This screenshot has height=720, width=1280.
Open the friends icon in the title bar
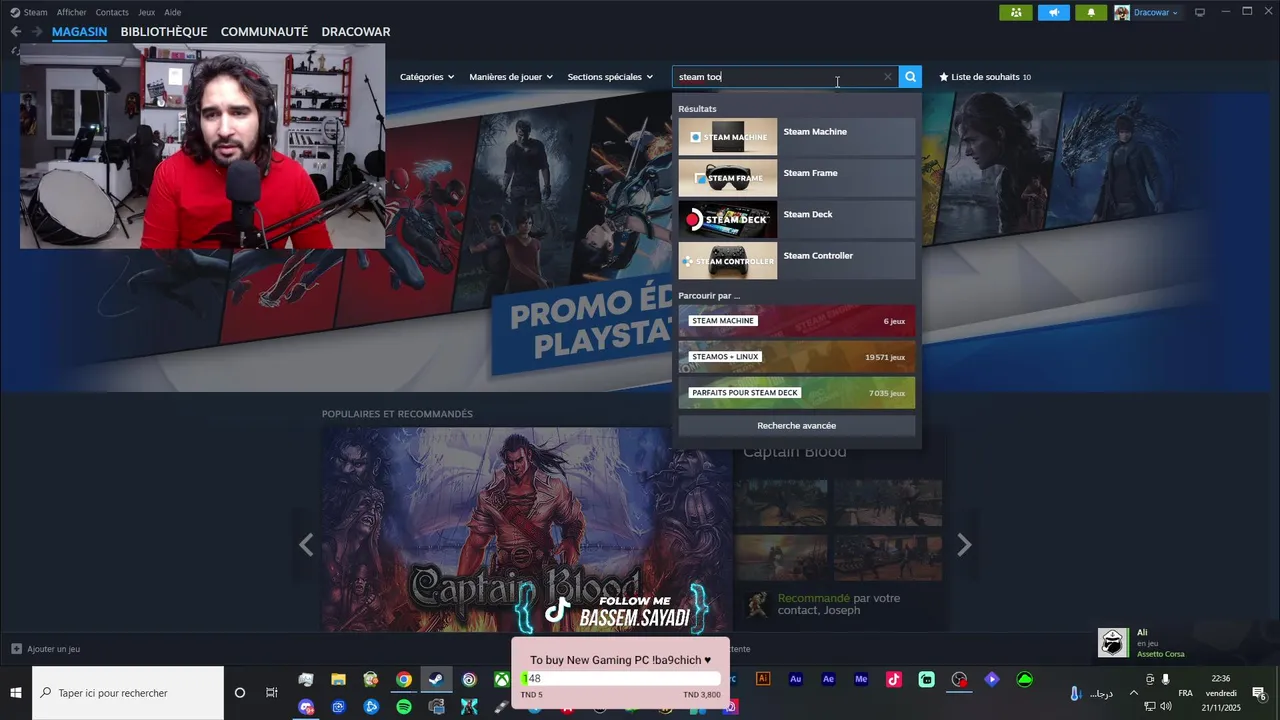point(1016,12)
